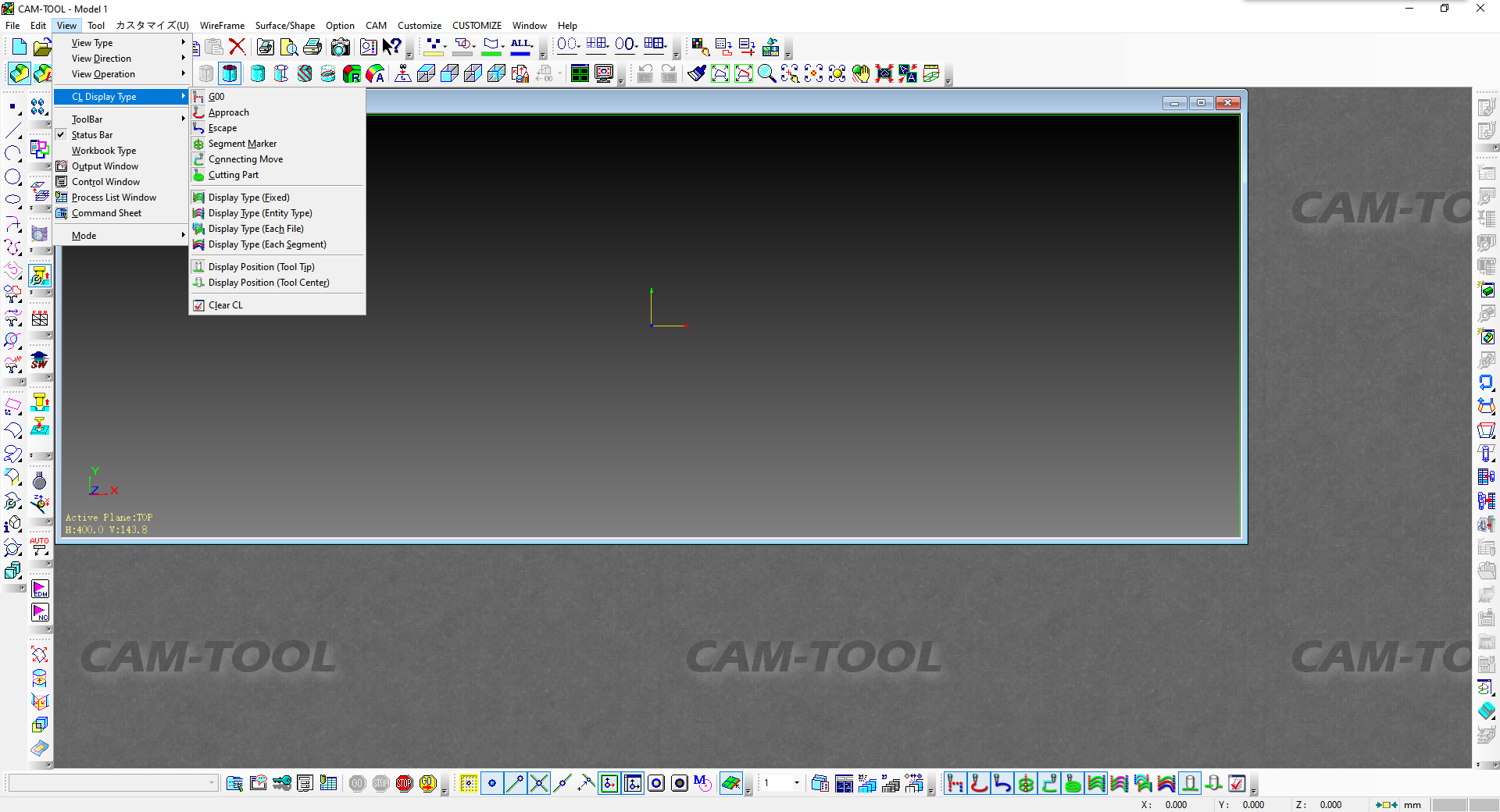Open the dropdown showing value 1
1500x812 pixels.
click(x=796, y=782)
